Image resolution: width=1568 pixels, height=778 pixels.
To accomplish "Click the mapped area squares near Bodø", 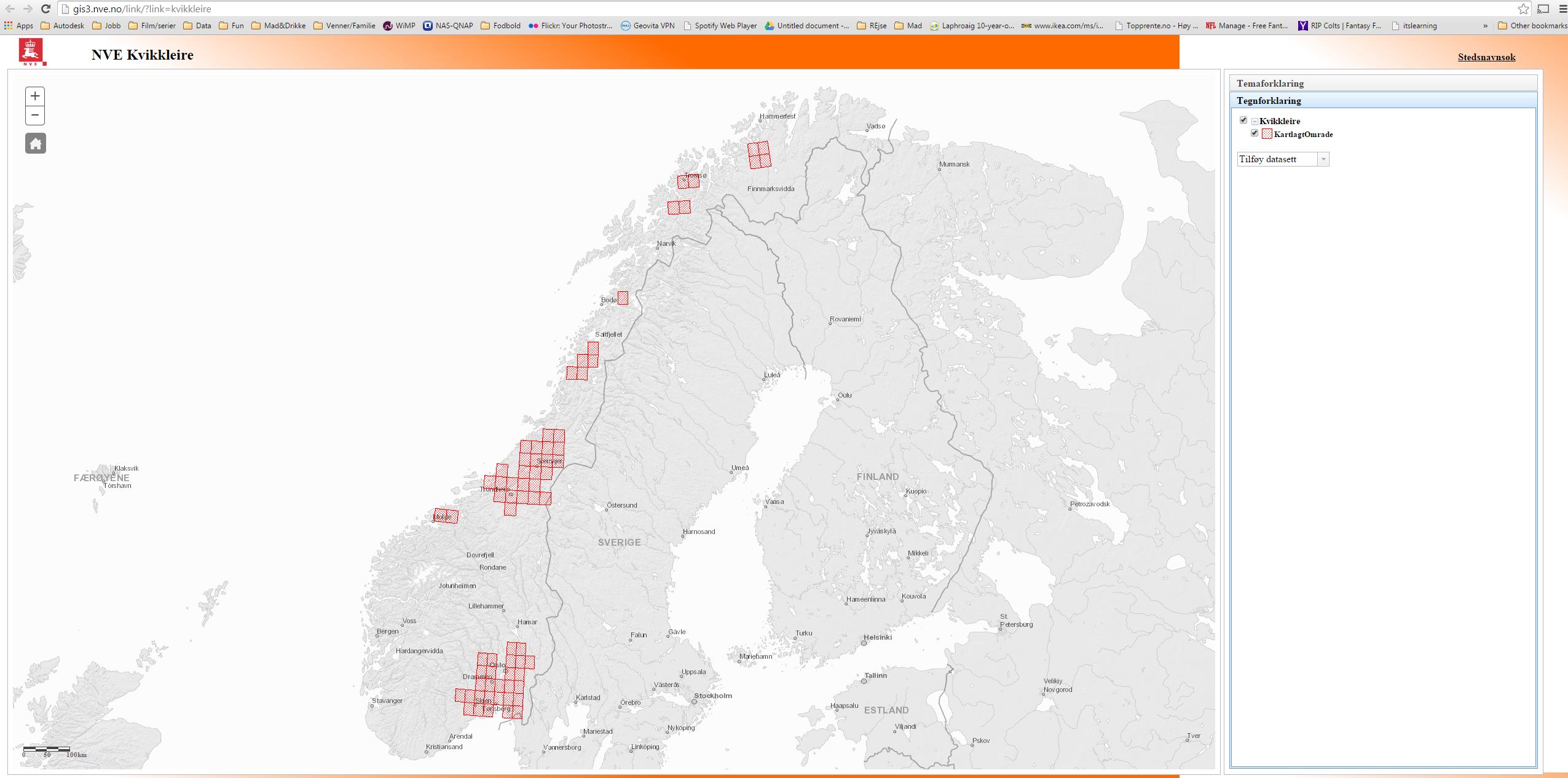I will pyautogui.click(x=623, y=297).
